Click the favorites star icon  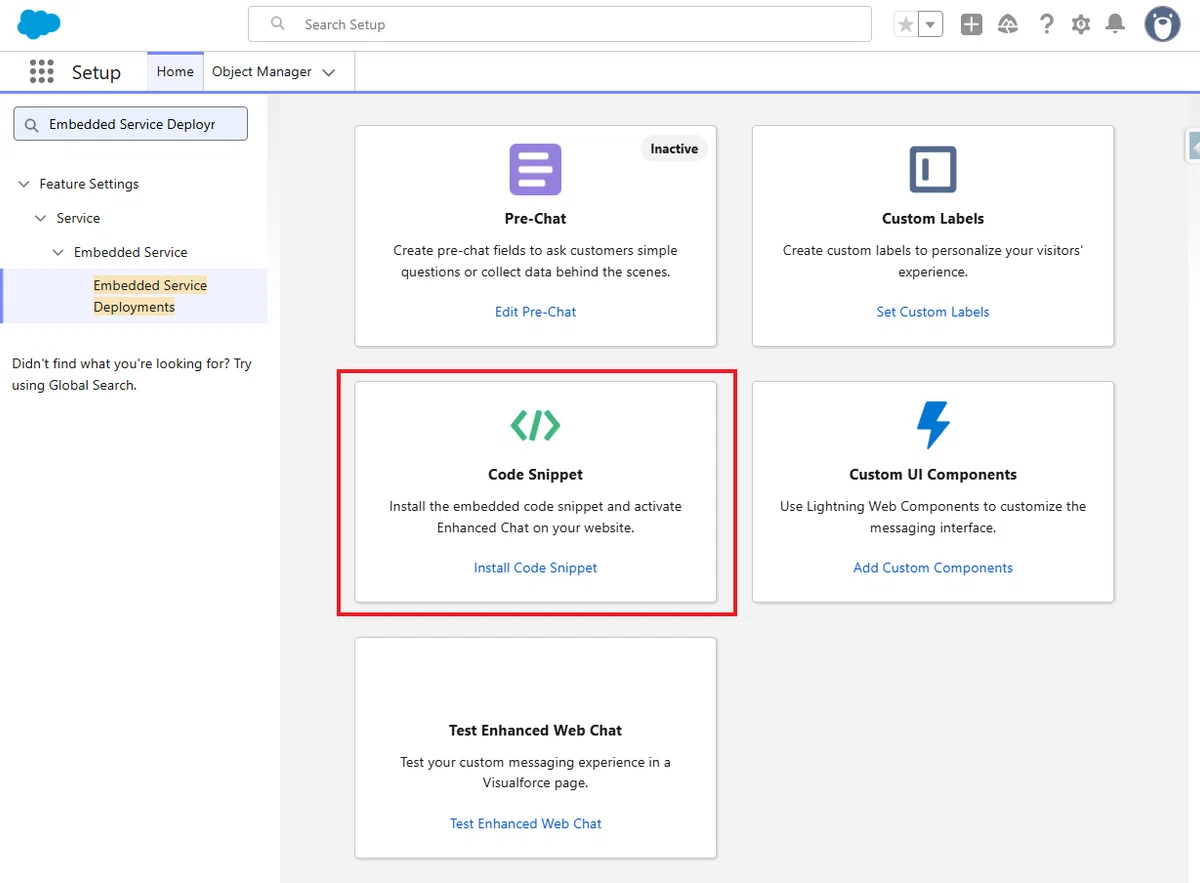point(906,25)
